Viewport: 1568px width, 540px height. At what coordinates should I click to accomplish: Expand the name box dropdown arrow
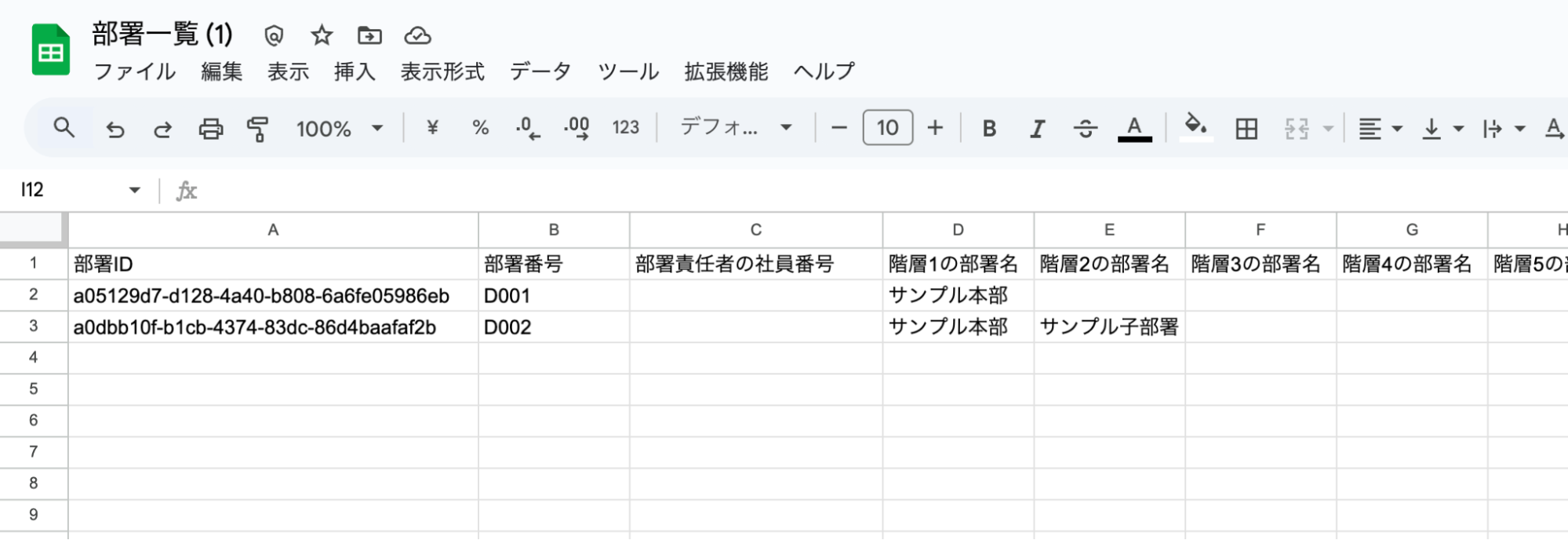pyautogui.click(x=135, y=190)
